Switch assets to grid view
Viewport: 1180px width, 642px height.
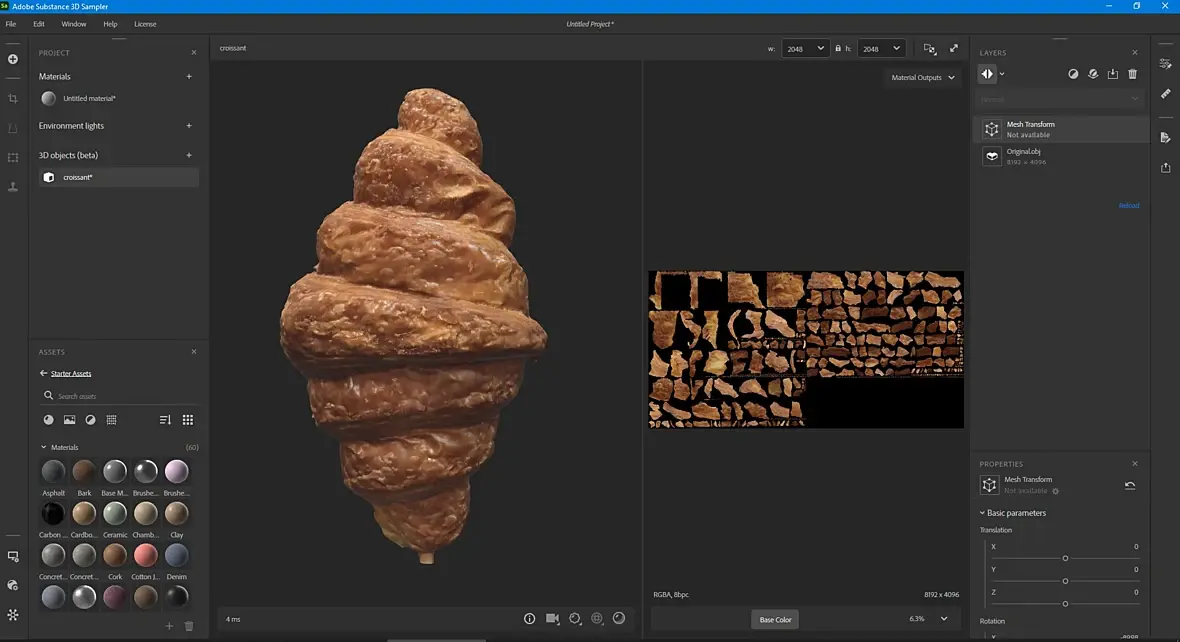pos(188,420)
